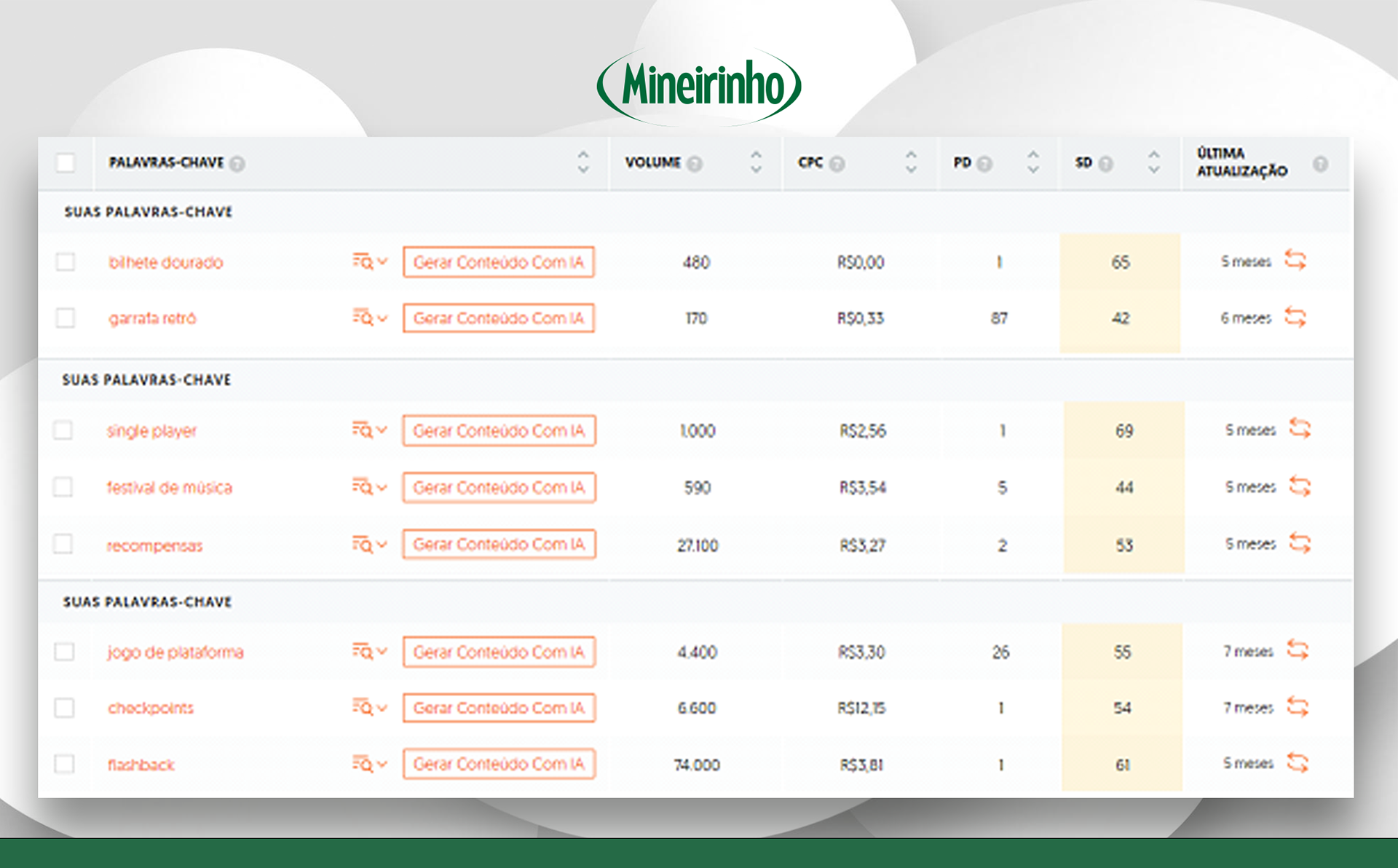Click refresh icon in garrafa retrô row
This screenshot has height=868, width=1398.
(x=1295, y=317)
